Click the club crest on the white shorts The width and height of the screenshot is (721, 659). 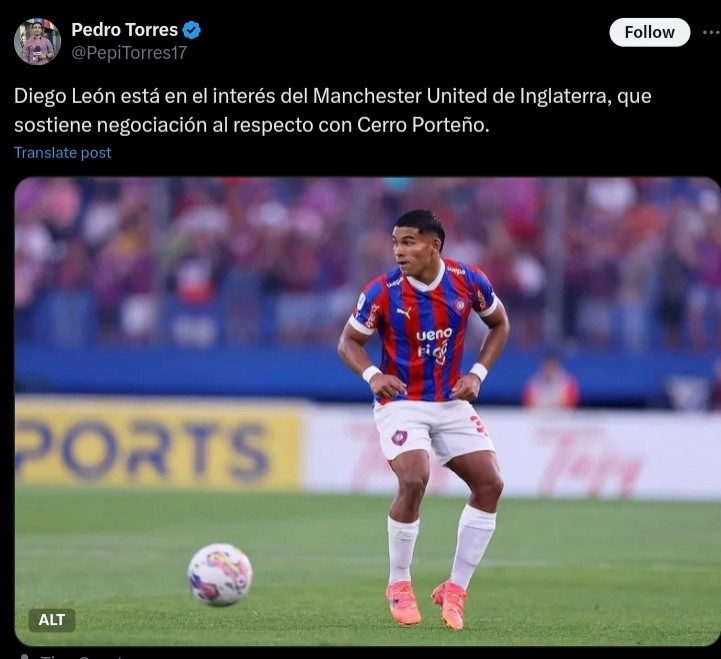click(399, 437)
